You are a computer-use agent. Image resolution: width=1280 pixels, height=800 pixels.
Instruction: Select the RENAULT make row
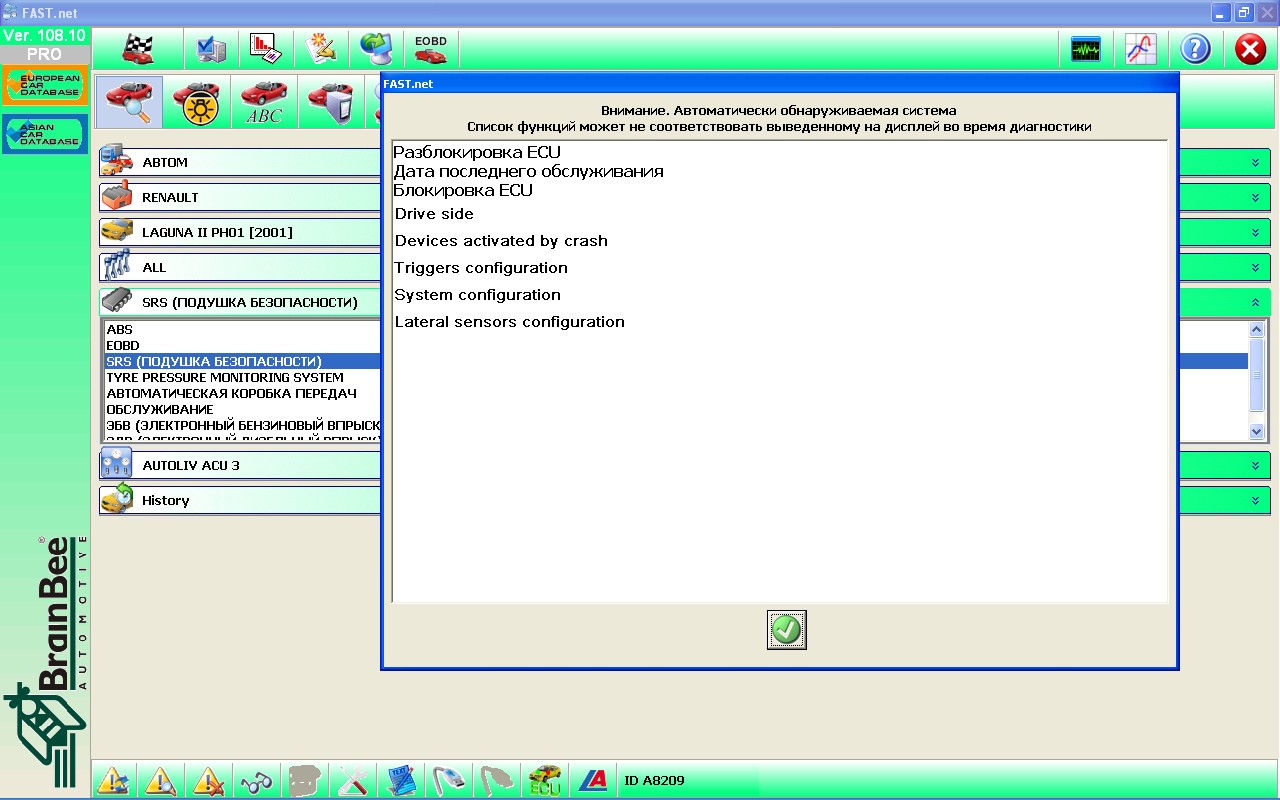240,197
